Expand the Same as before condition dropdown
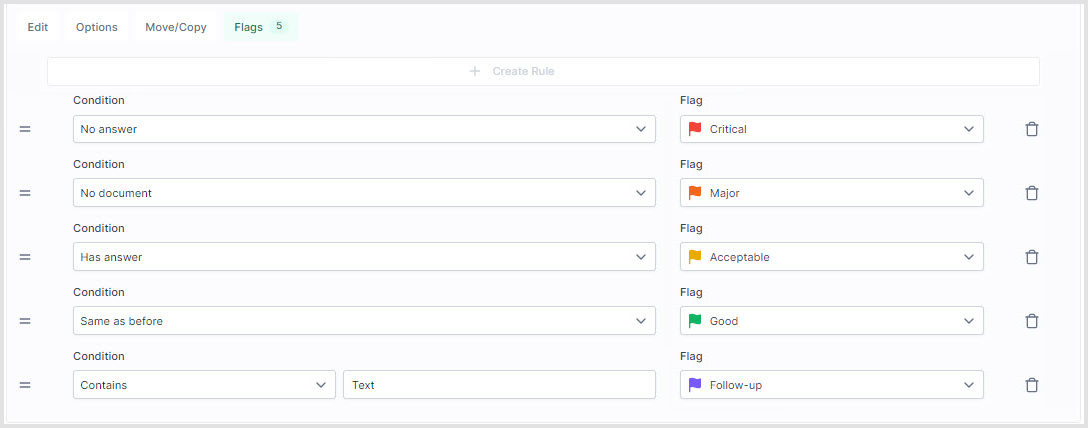1088x428 pixels. pos(364,321)
